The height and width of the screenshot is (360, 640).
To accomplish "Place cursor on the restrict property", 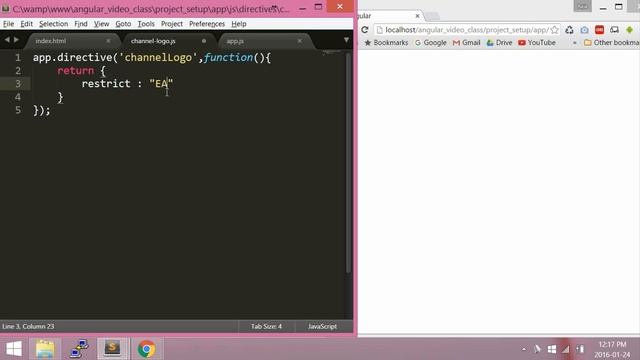I will click(106, 84).
